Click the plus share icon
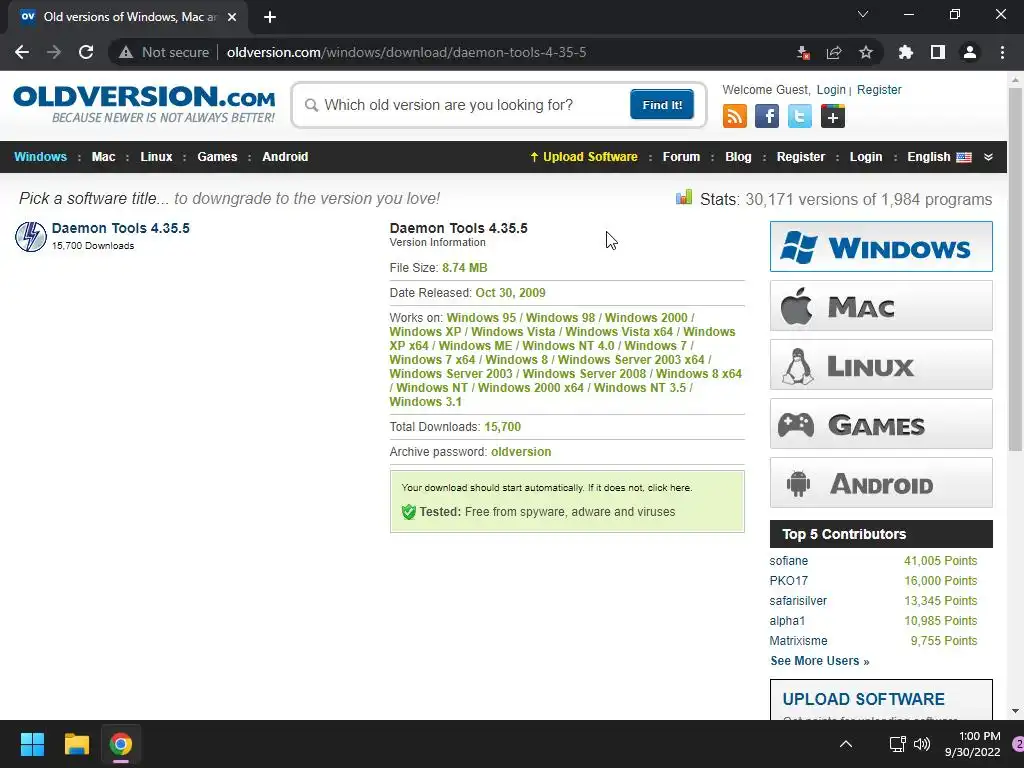1024x768 pixels. point(833,117)
